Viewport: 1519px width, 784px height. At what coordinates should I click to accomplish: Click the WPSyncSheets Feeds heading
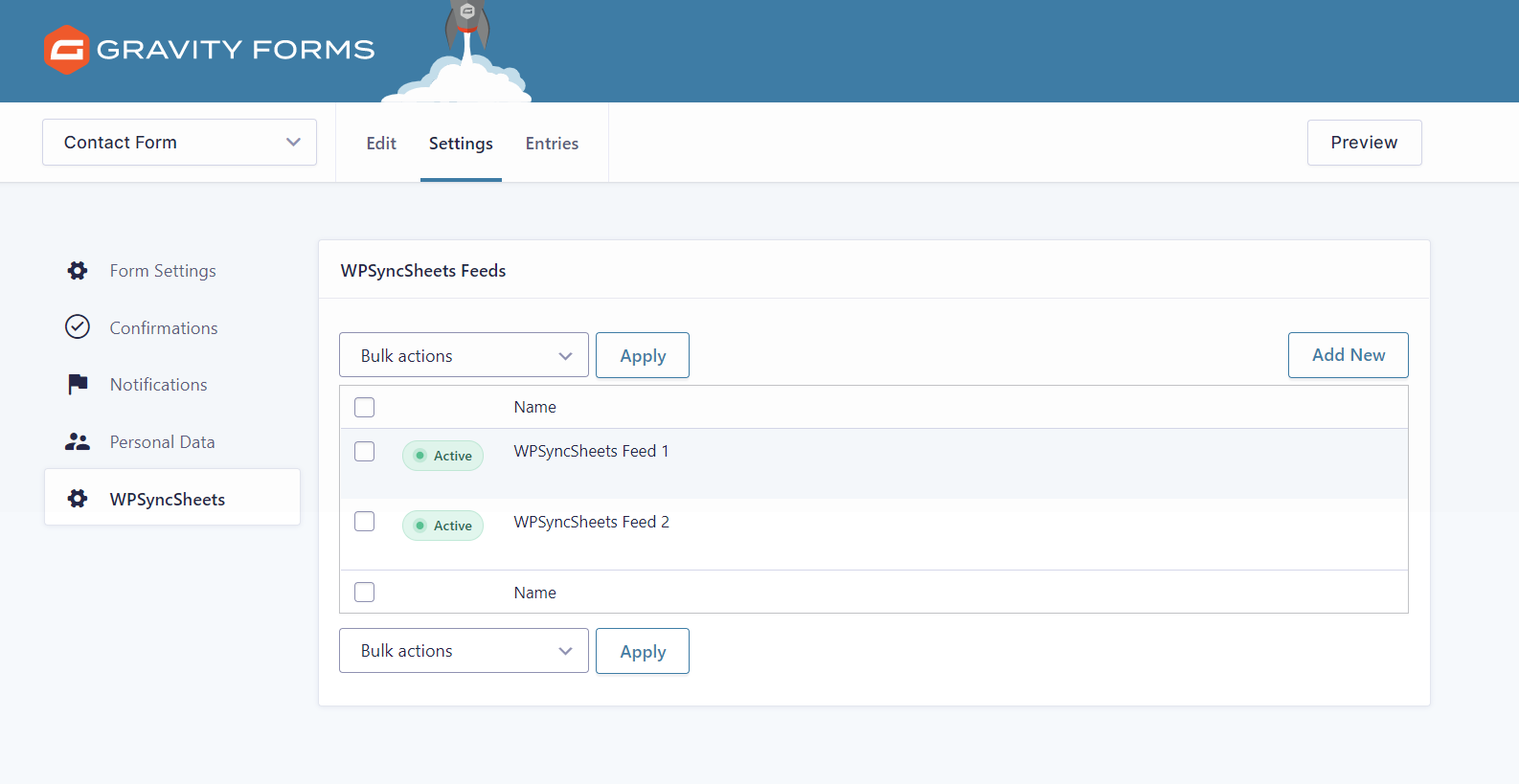pyautogui.click(x=423, y=271)
